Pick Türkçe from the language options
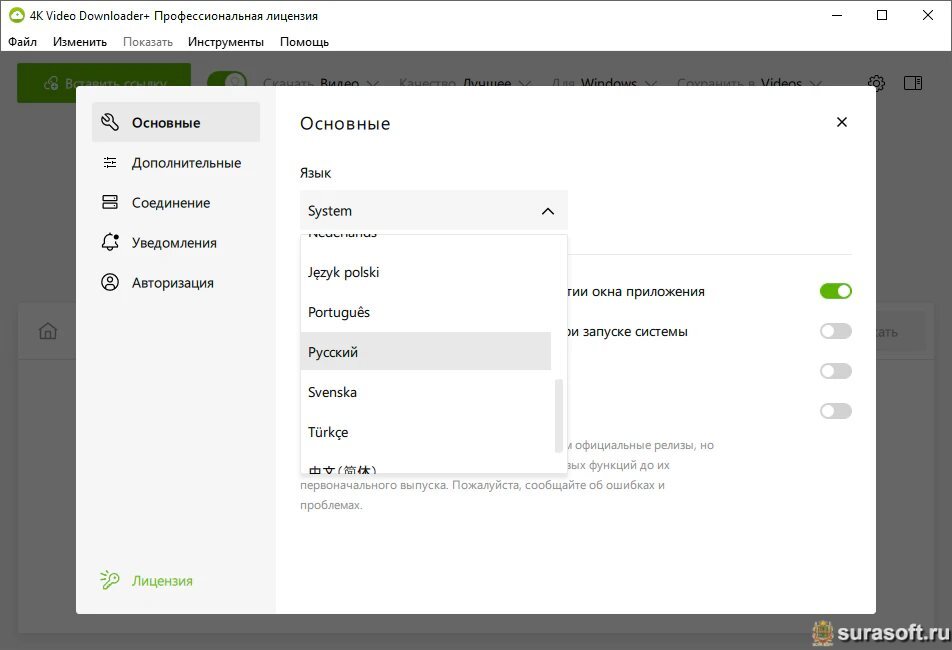Screen dimensions: 952x650 (425, 432)
